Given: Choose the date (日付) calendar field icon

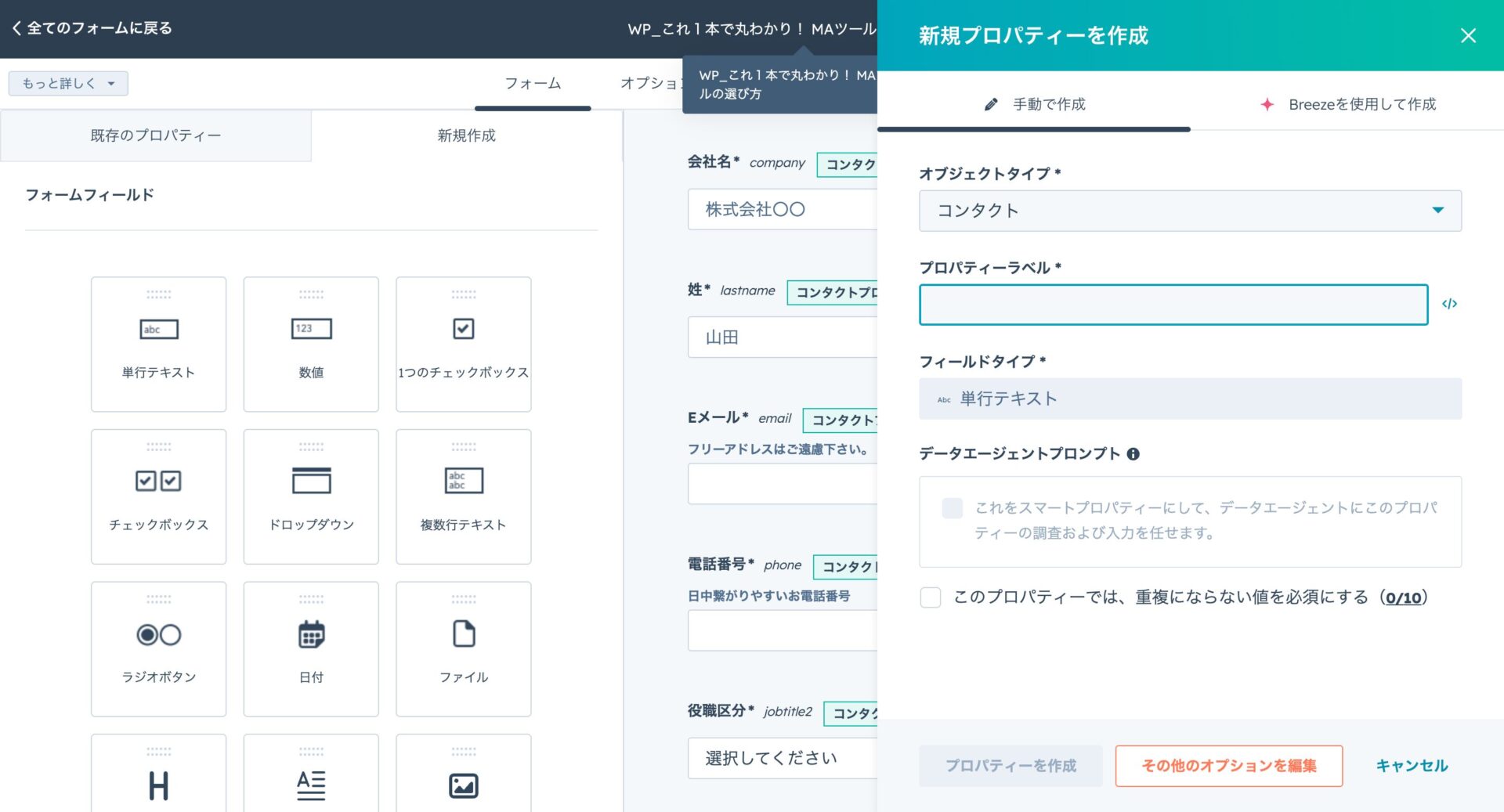Looking at the screenshot, I should pyautogui.click(x=311, y=634).
